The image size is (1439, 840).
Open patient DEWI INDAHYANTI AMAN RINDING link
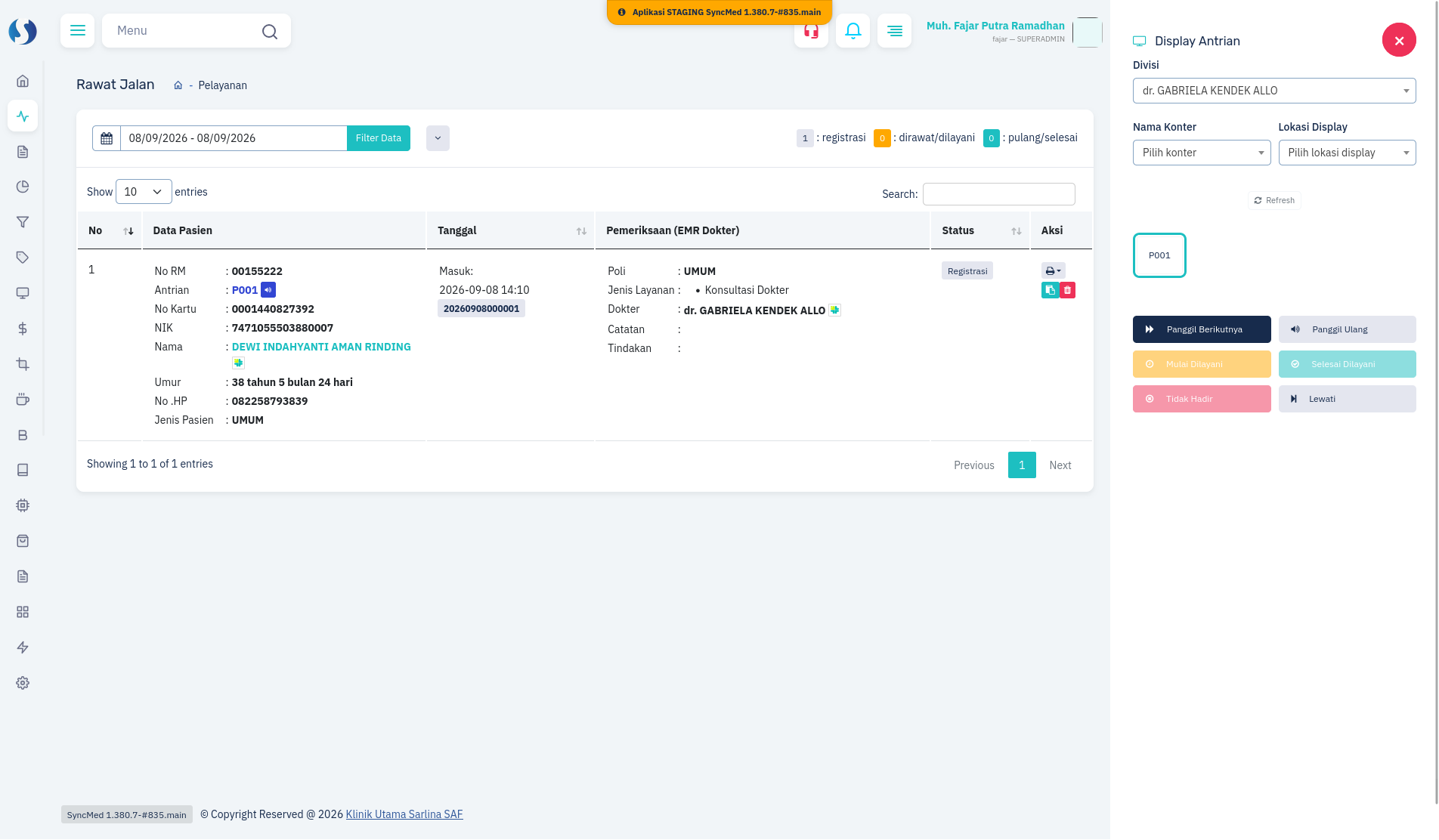click(321, 347)
